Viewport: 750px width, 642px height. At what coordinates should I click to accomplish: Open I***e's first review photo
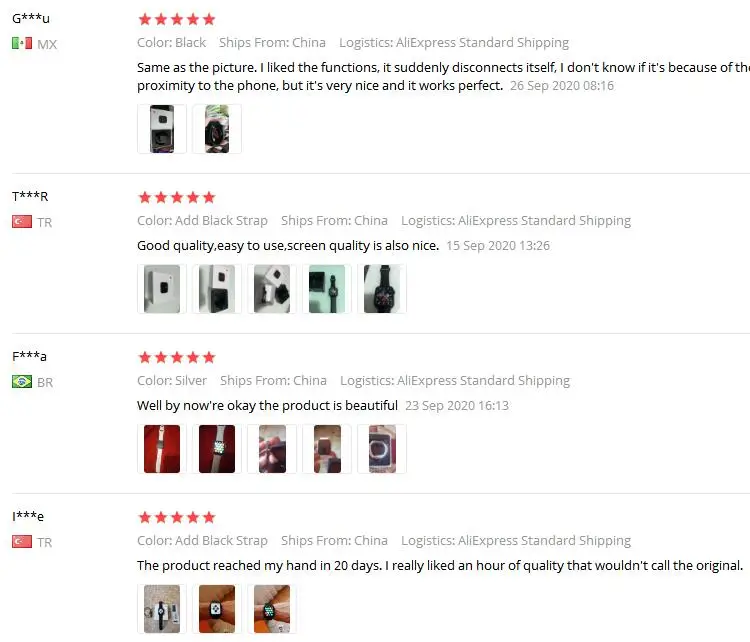(162, 609)
